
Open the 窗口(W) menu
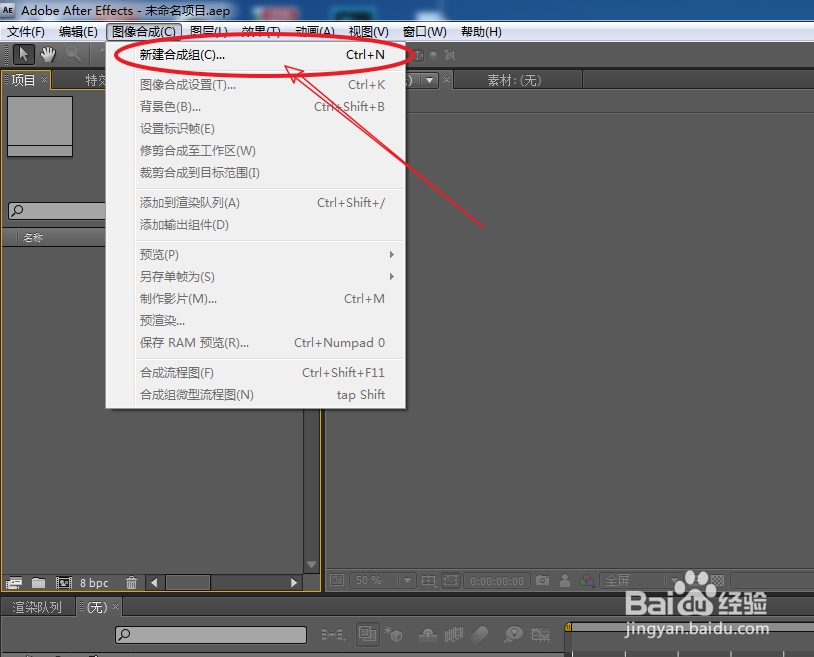pos(425,32)
